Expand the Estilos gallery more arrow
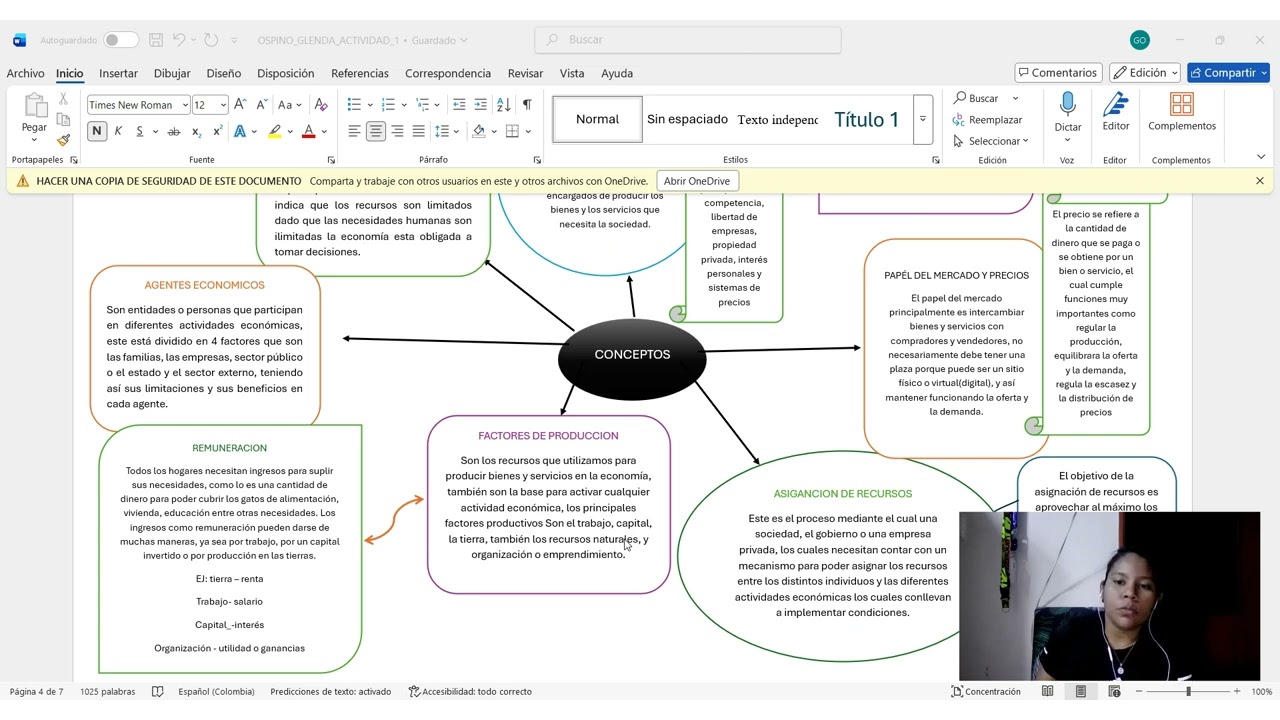The image size is (1280, 720). [923, 119]
